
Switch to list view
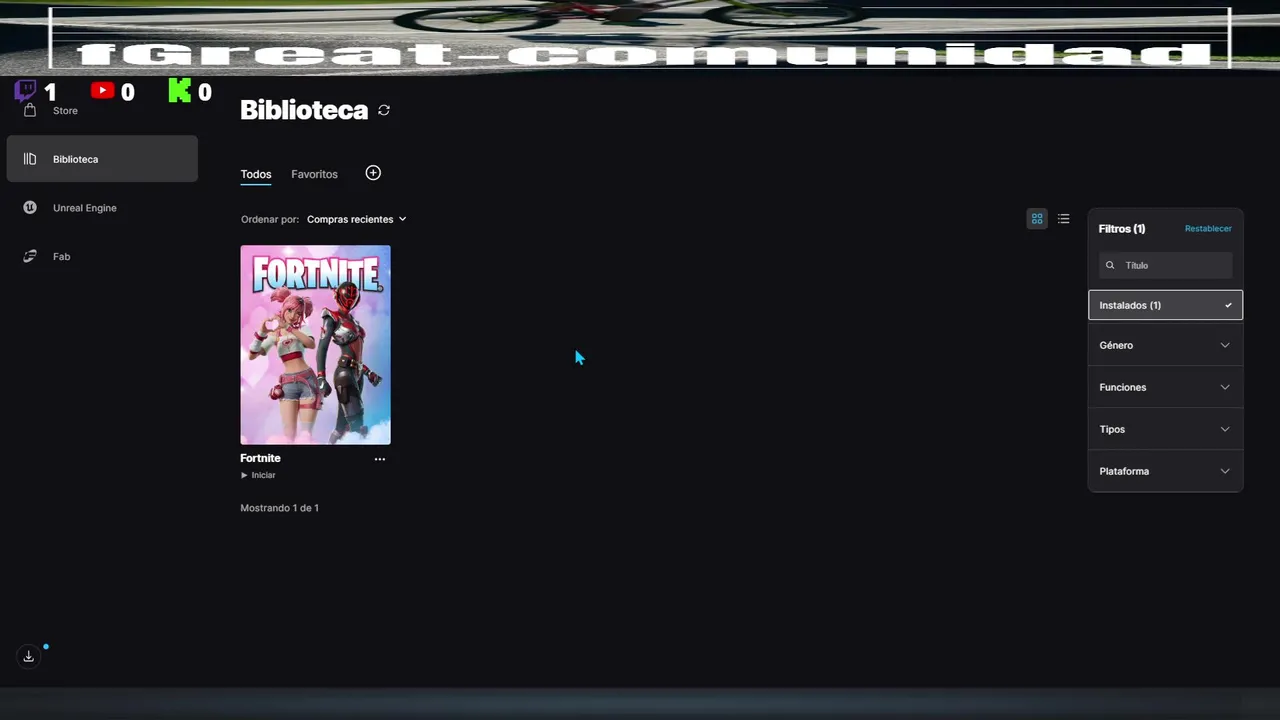1064,219
